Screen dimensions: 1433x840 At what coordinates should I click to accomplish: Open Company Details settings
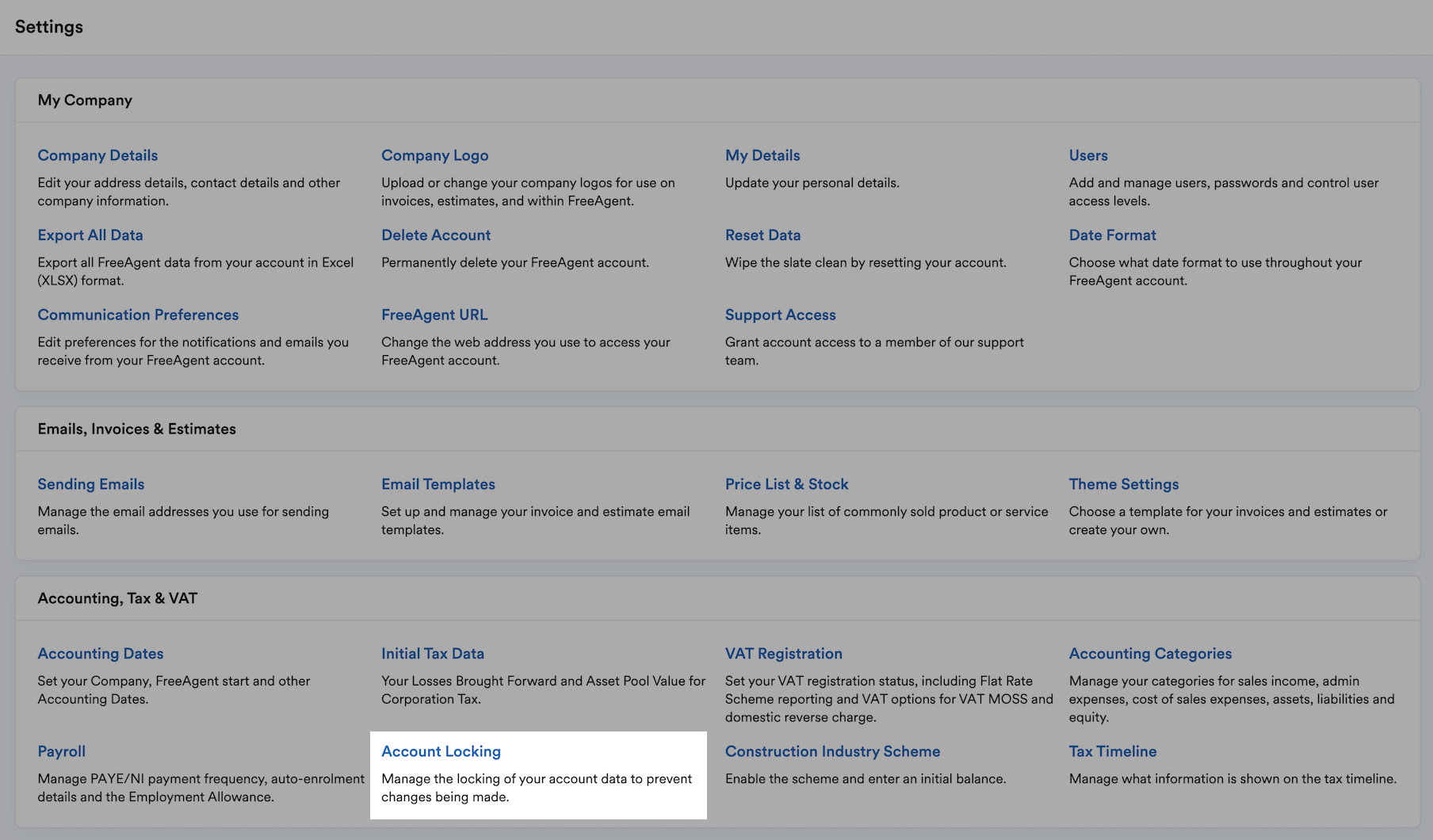click(97, 155)
